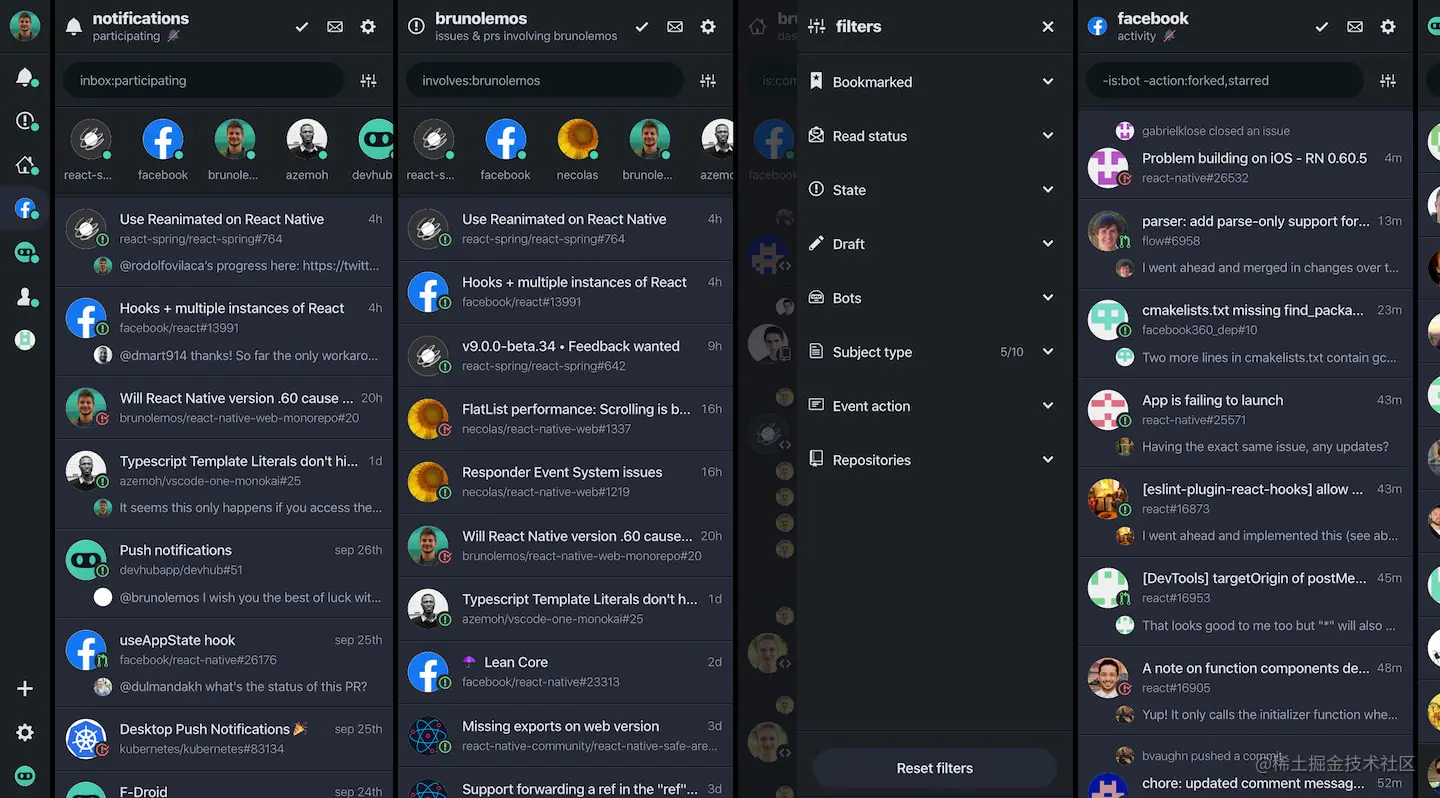This screenshot has height=798, width=1440.
Task: Click envelope icon in brunolemos column header
Action: click(675, 27)
